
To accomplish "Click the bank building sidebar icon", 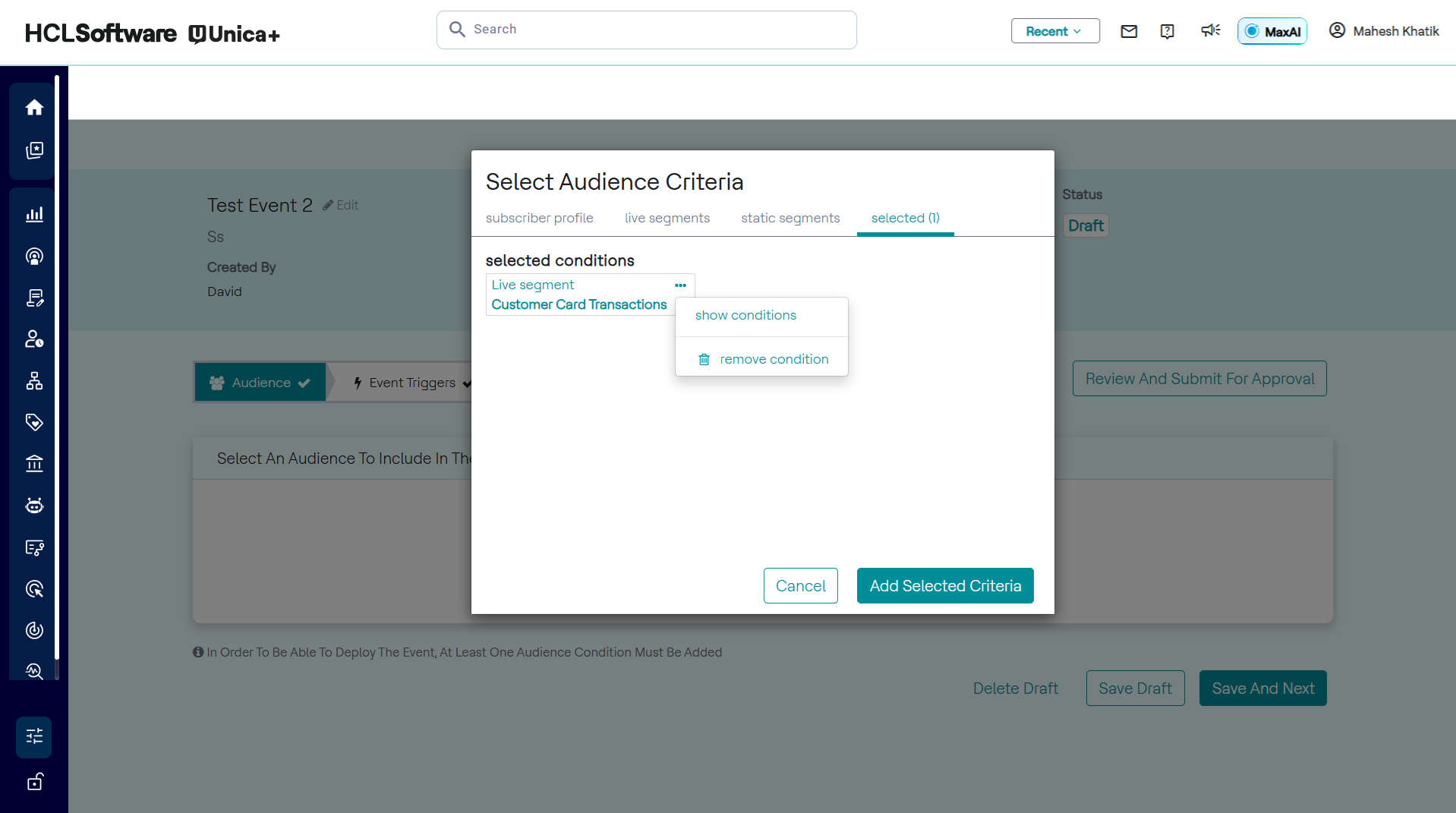I will point(34,464).
